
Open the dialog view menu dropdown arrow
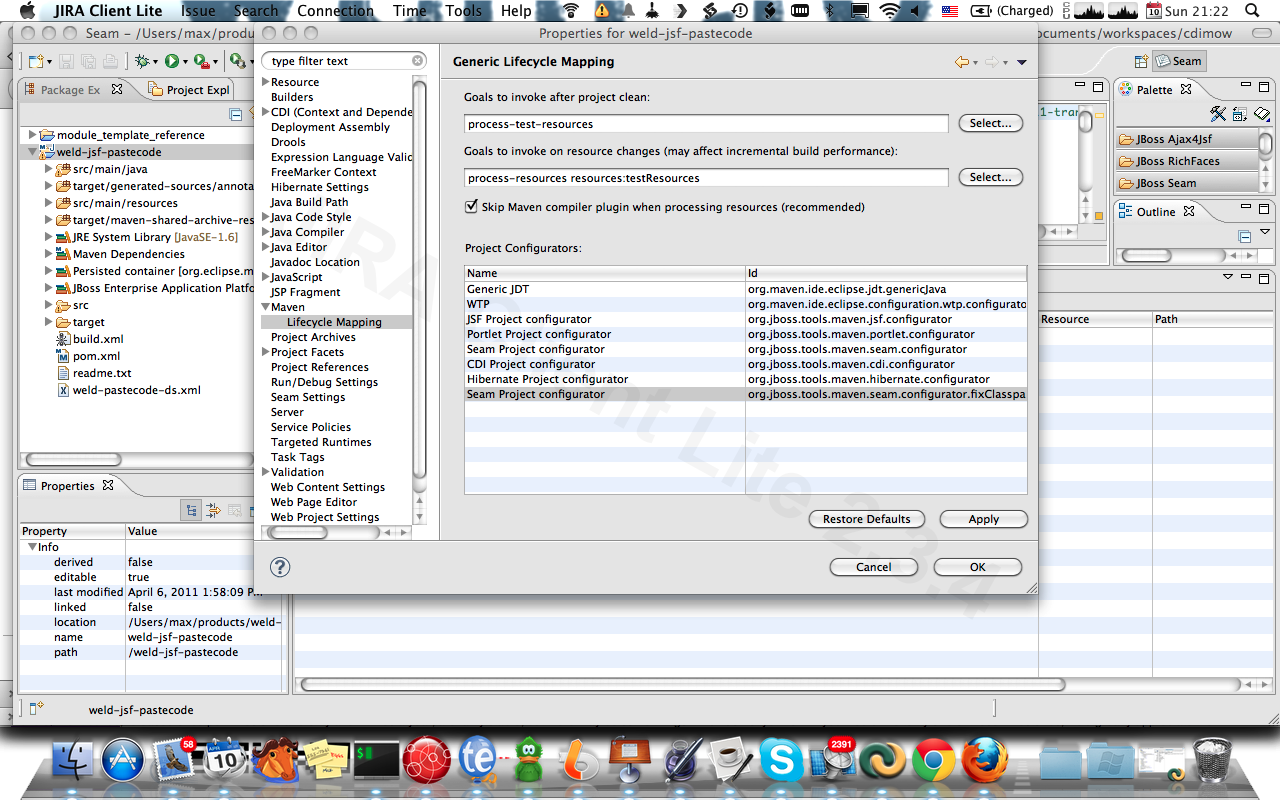click(1022, 62)
